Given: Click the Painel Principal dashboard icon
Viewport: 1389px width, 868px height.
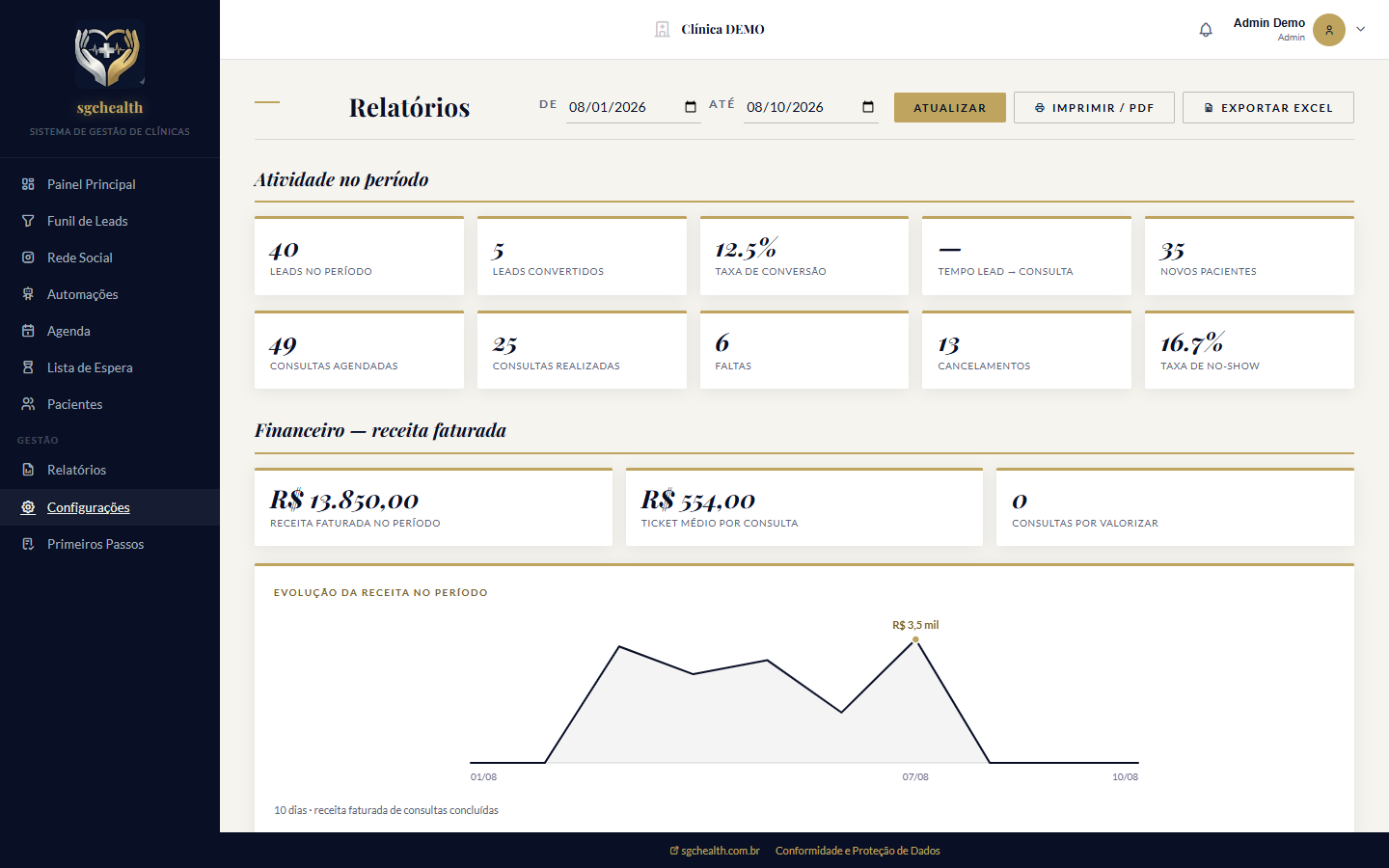Looking at the screenshot, I should pyautogui.click(x=28, y=184).
